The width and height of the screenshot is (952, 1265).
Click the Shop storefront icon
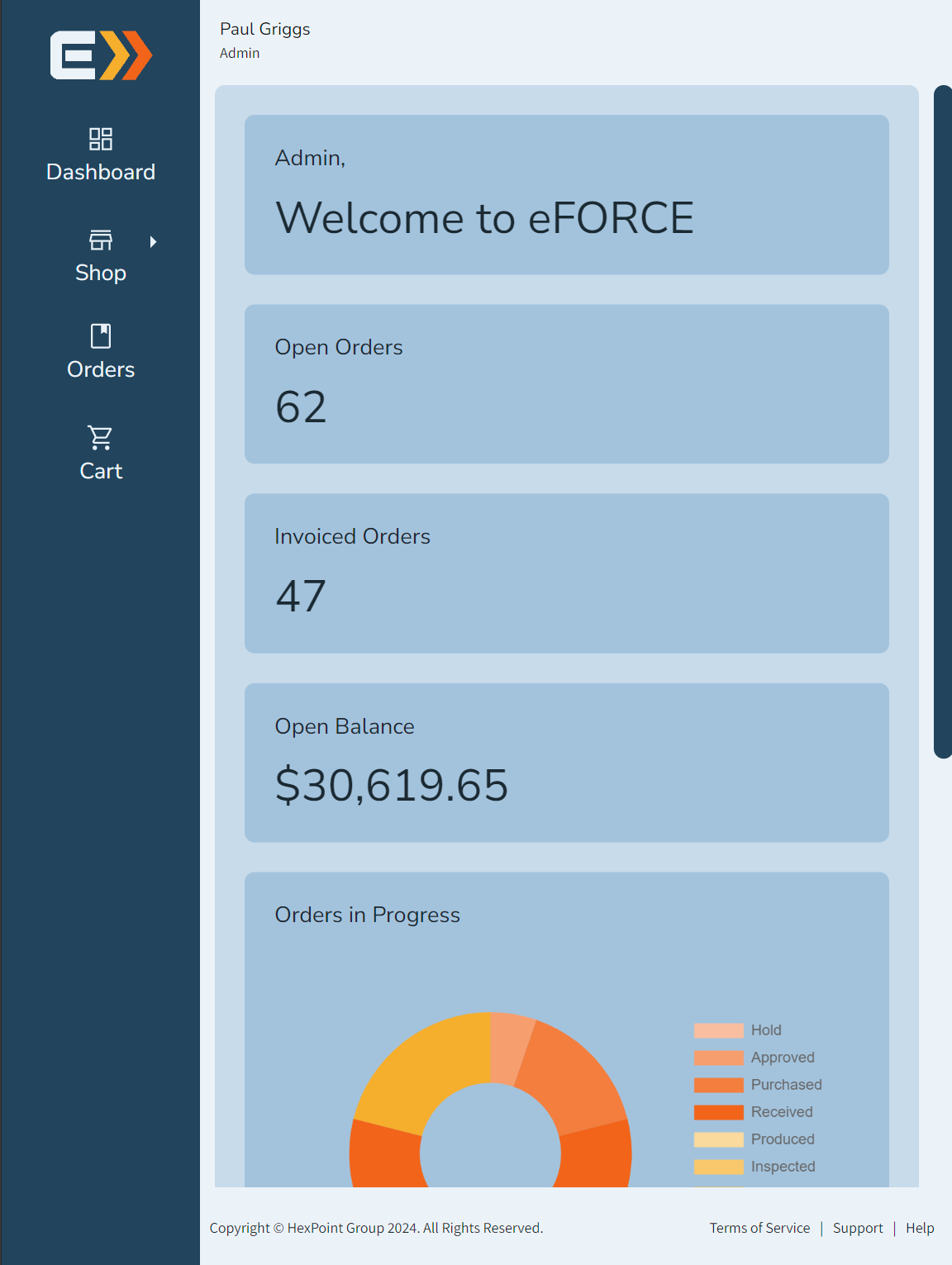[x=101, y=240]
